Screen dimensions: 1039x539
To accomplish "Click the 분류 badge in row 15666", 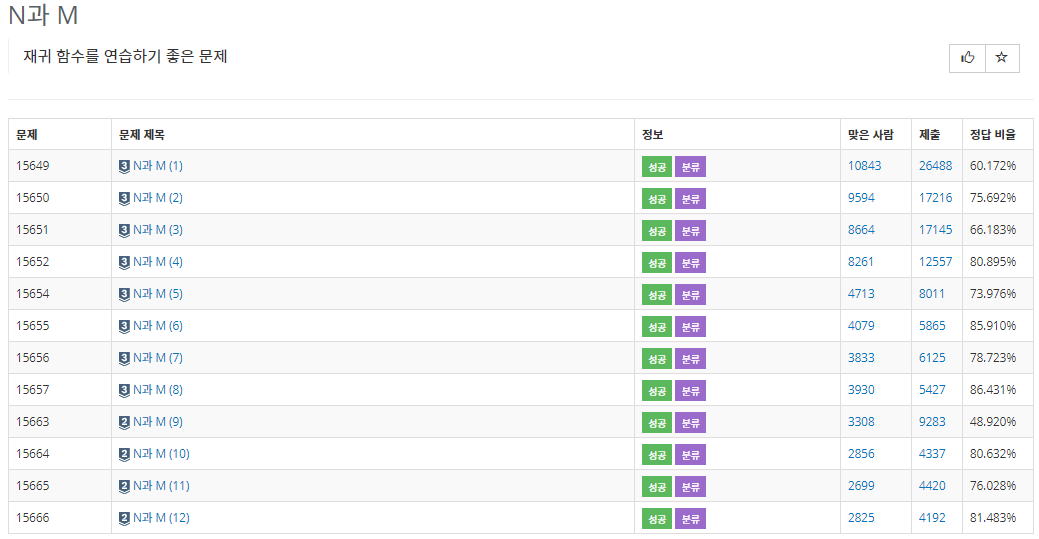I will (690, 518).
